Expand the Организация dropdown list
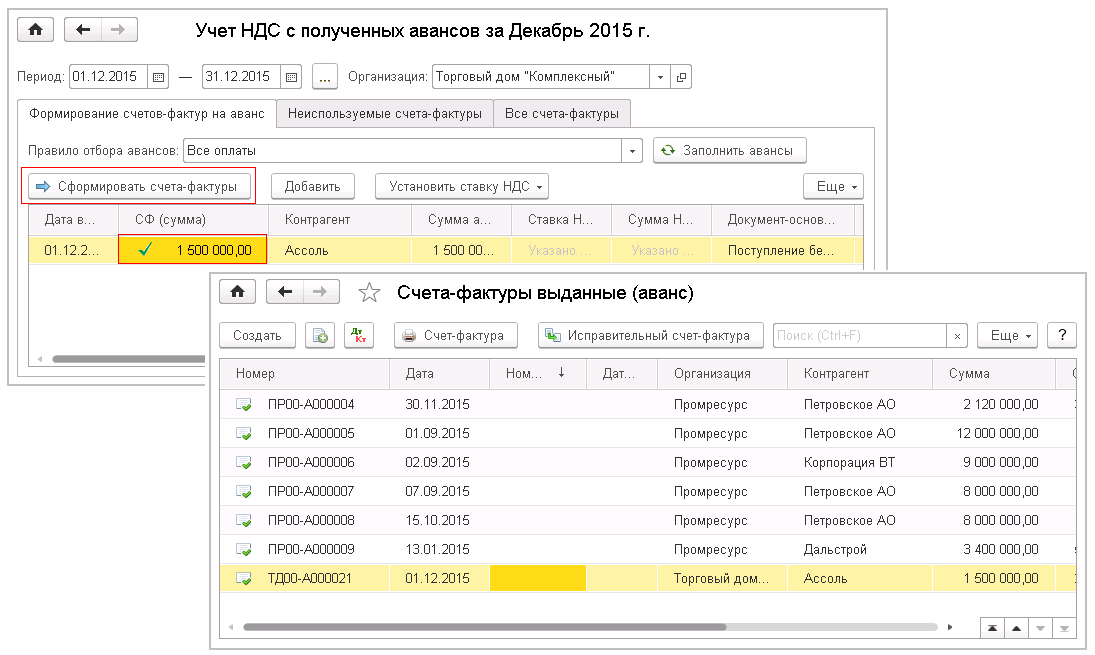Image resolution: width=1095 pixels, height=655 pixels. (x=660, y=77)
